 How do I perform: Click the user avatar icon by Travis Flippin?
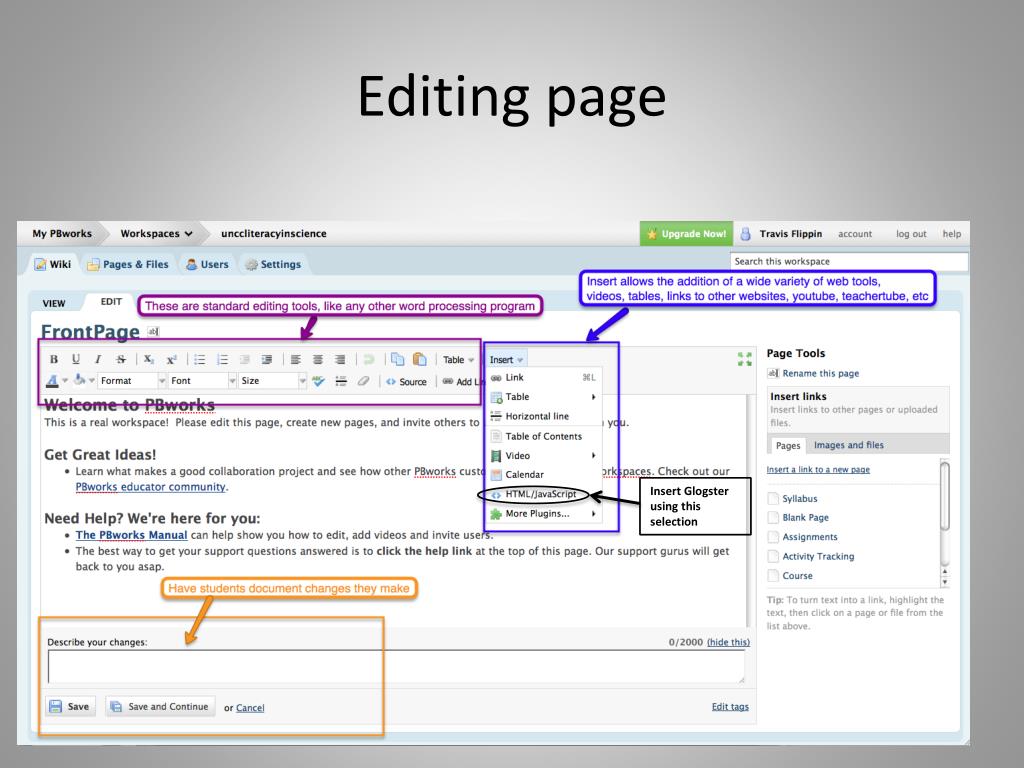pos(745,234)
